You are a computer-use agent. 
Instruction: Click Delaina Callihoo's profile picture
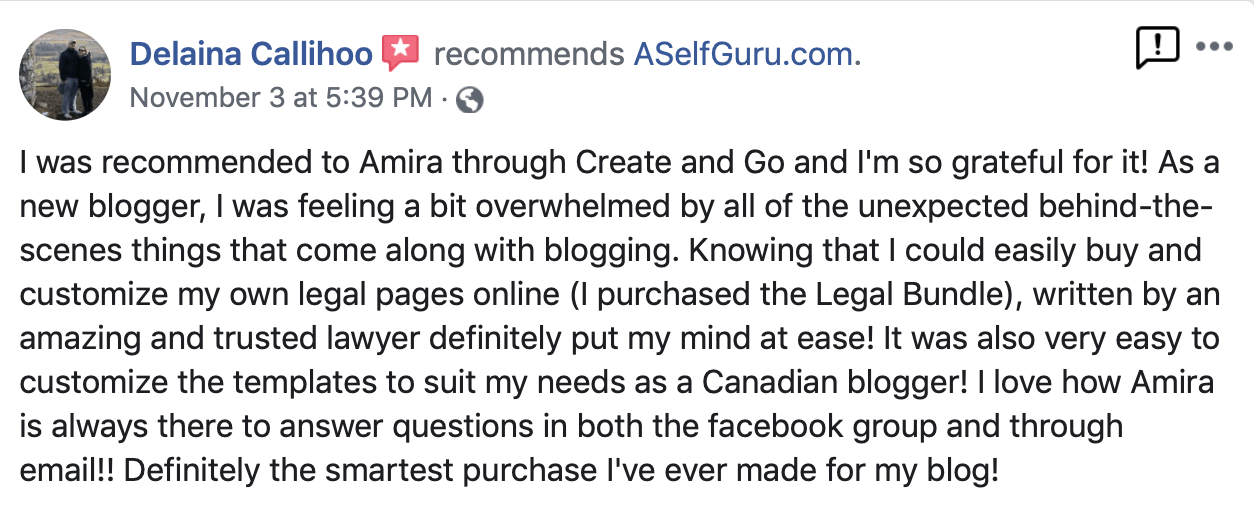tap(65, 75)
